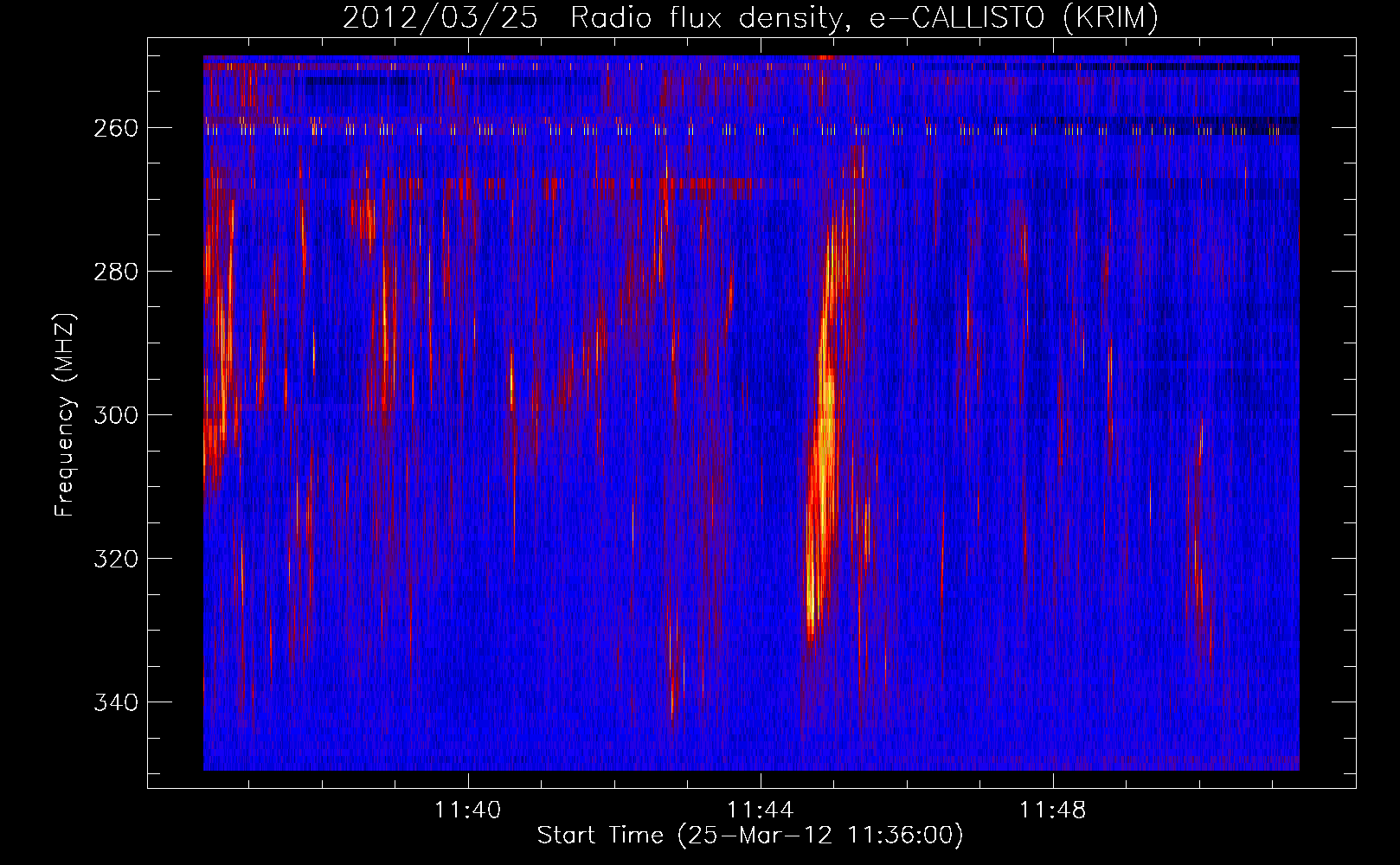Click the 340 frequency axis label
1400x865 pixels.
[x=115, y=702]
